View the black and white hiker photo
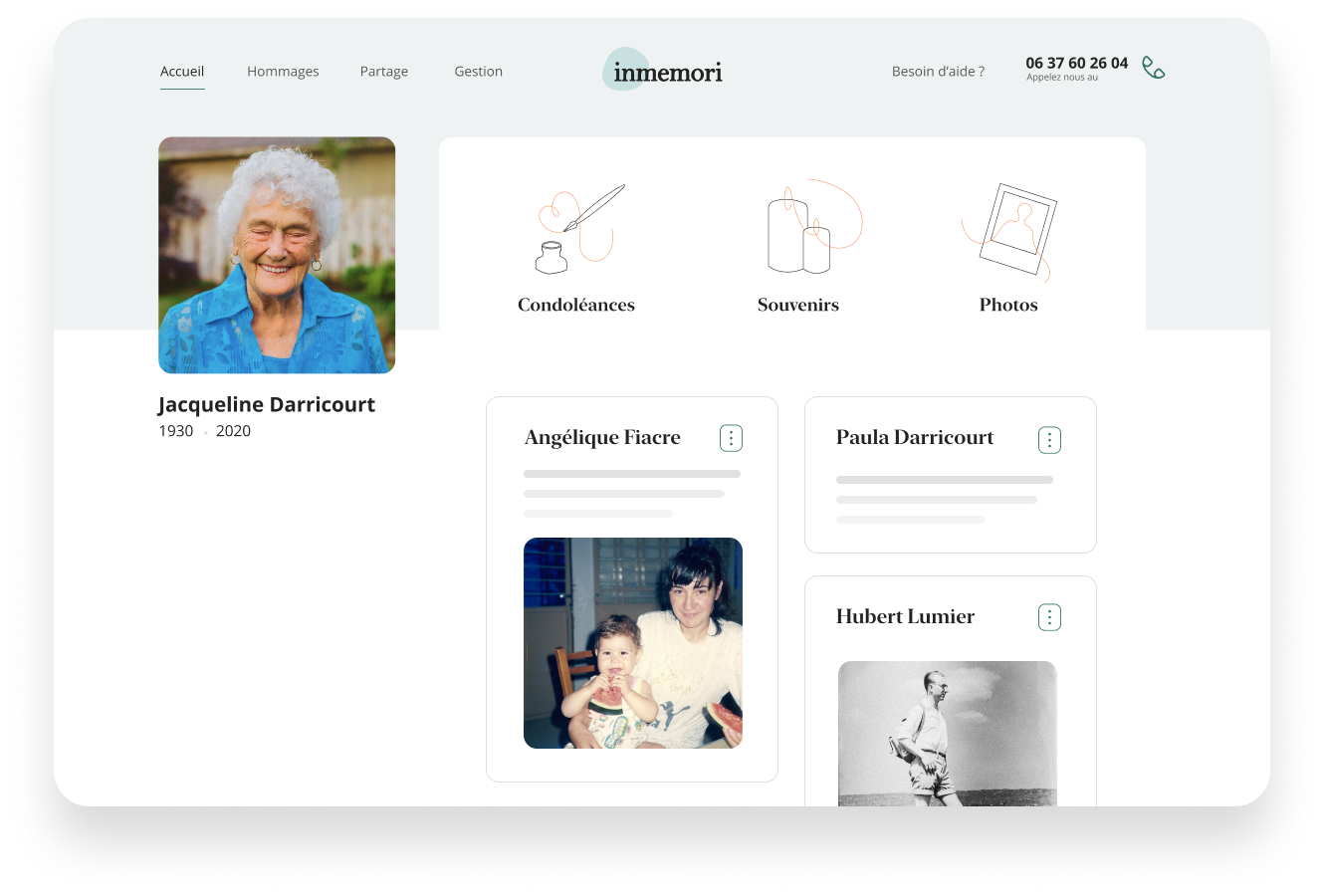This screenshot has width=1324, height=896. pos(947,734)
